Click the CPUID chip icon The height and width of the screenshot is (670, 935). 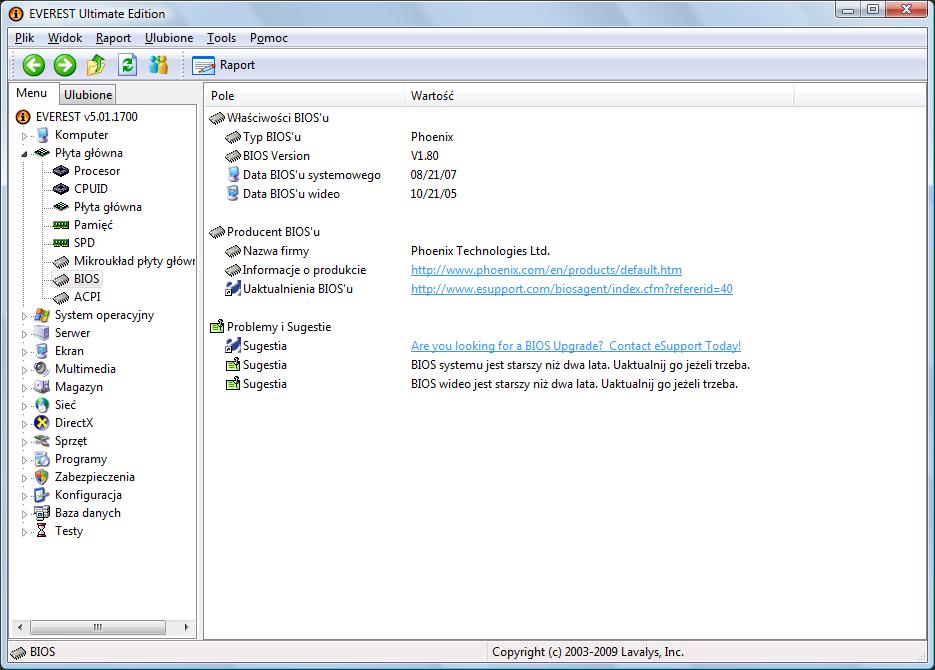[x=61, y=189]
